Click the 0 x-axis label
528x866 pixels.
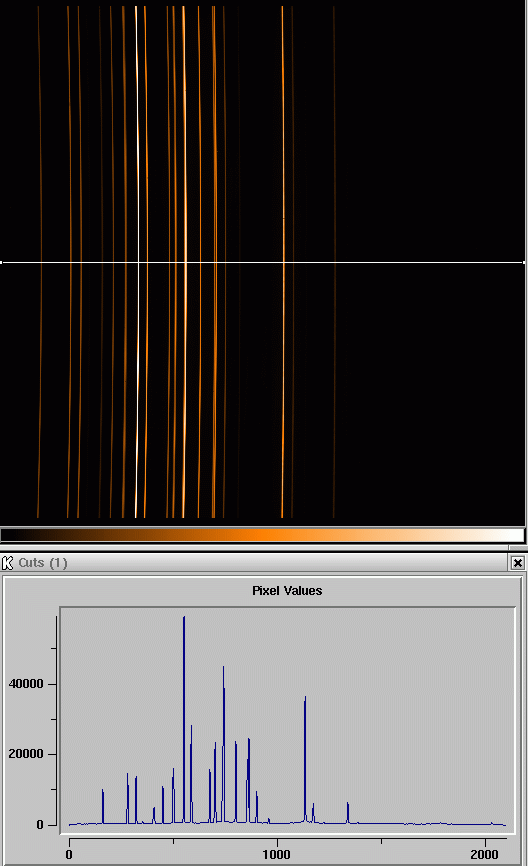[69, 854]
